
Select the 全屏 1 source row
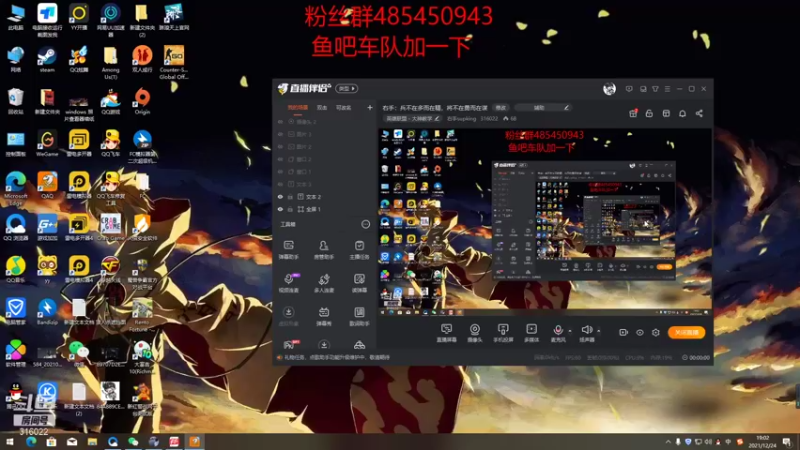point(324,209)
